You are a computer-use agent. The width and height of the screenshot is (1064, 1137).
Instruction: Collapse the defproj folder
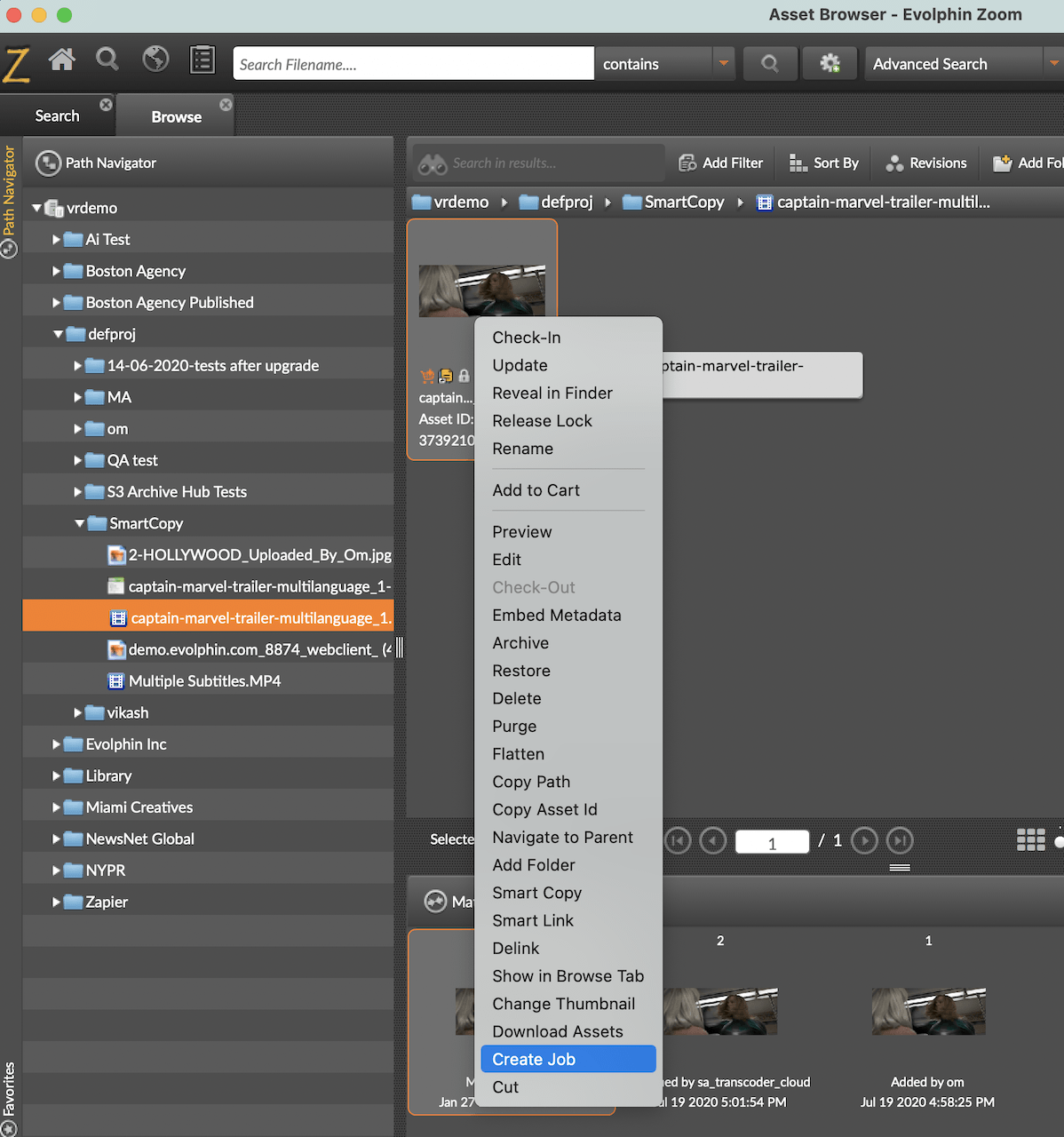[x=58, y=334]
